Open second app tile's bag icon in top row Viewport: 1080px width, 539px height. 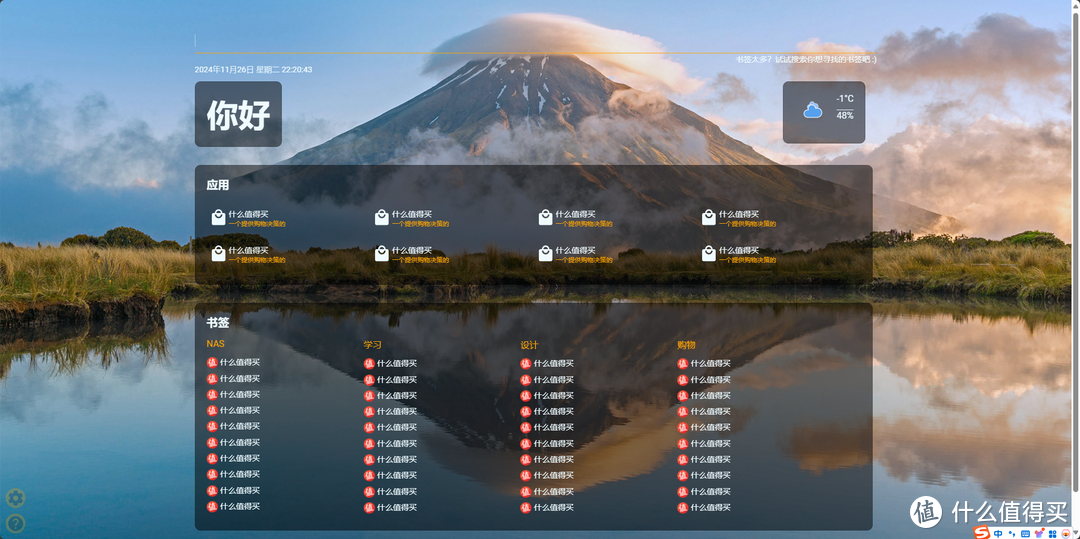click(x=382, y=218)
